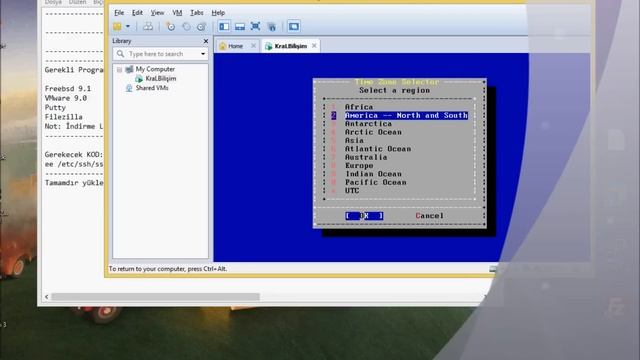The image size is (640, 360).
Task: Click the Notepad scroll left arrow
Action: [47, 297]
